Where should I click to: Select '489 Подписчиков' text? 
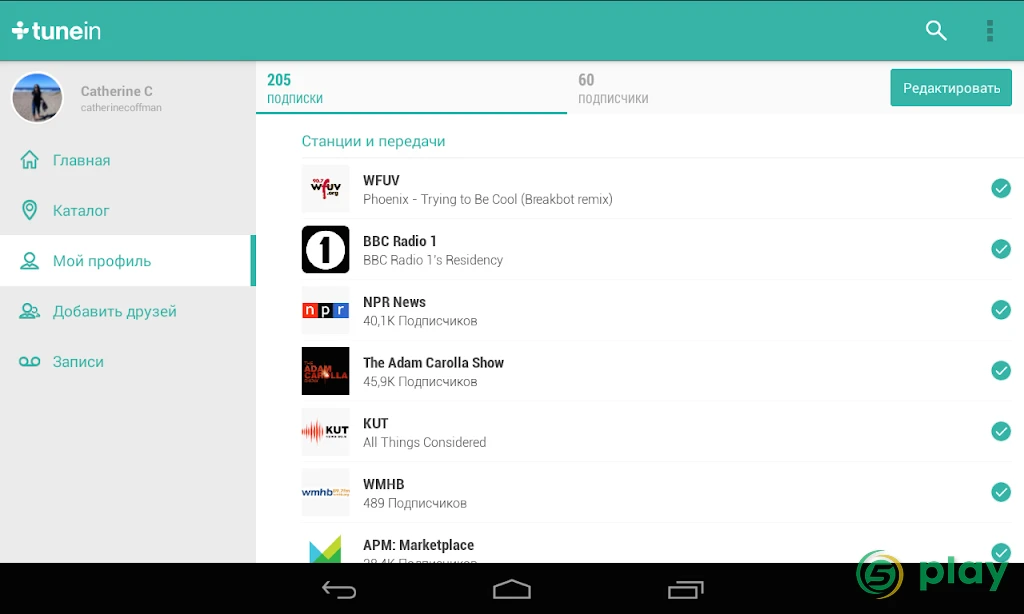[415, 503]
